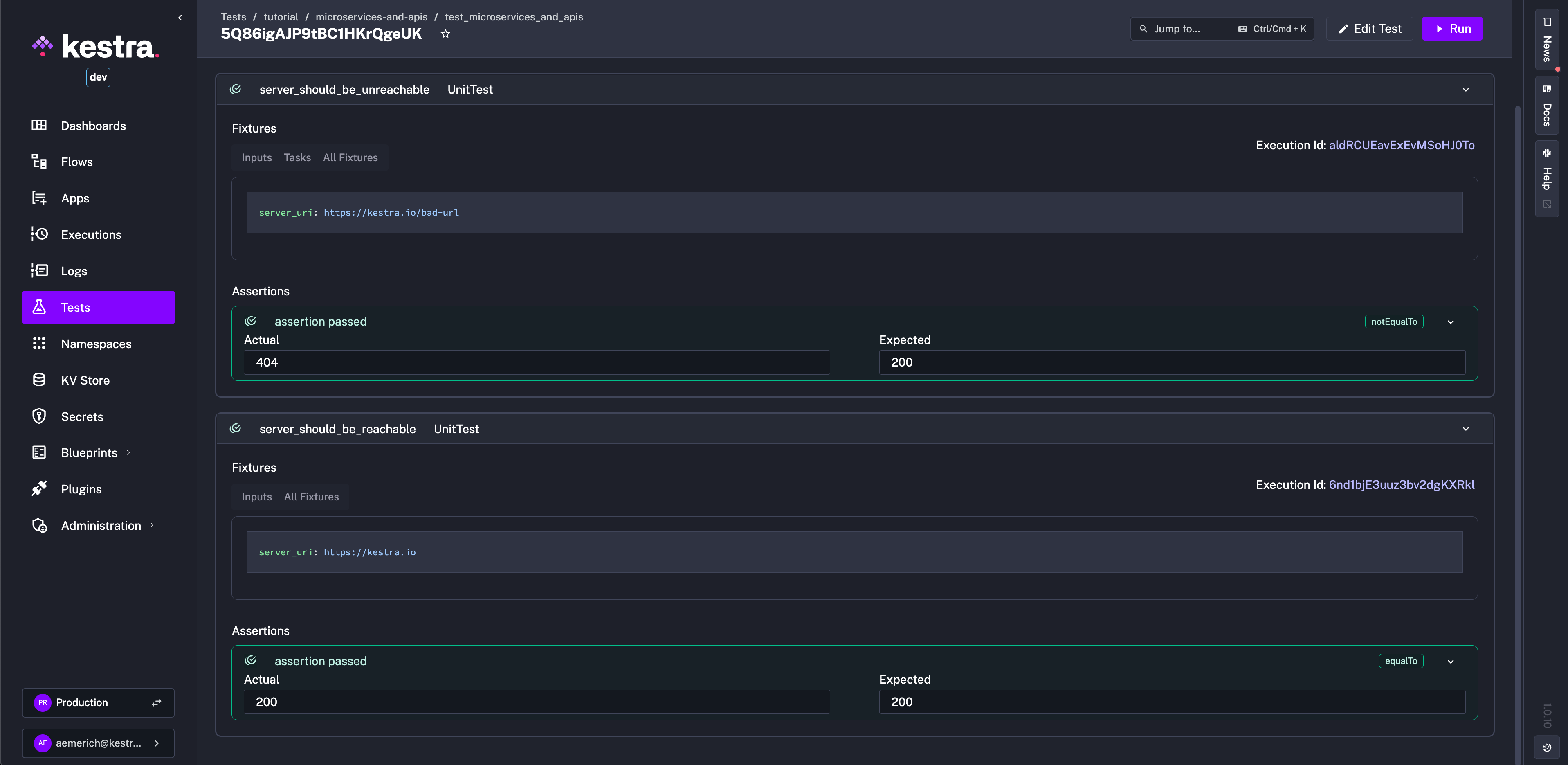Expand the Administration menu
The image size is (1568, 765).
pyautogui.click(x=101, y=525)
